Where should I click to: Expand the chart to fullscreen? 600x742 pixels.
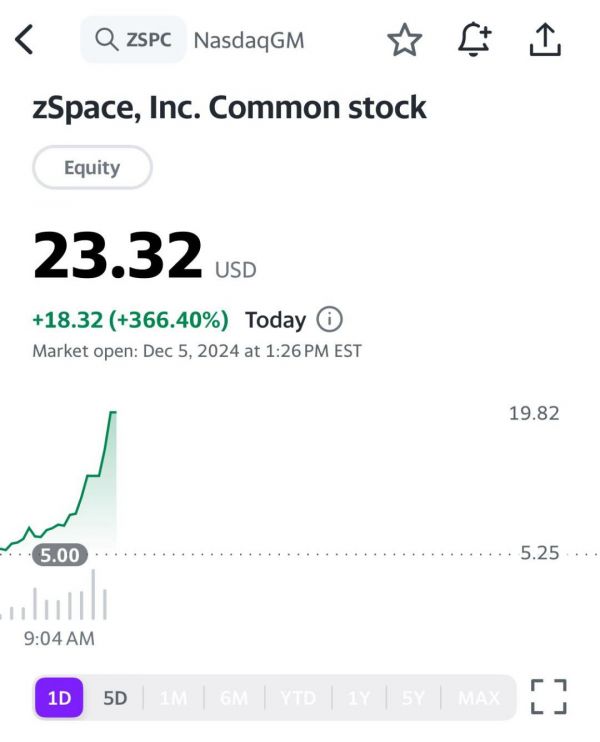click(548, 697)
